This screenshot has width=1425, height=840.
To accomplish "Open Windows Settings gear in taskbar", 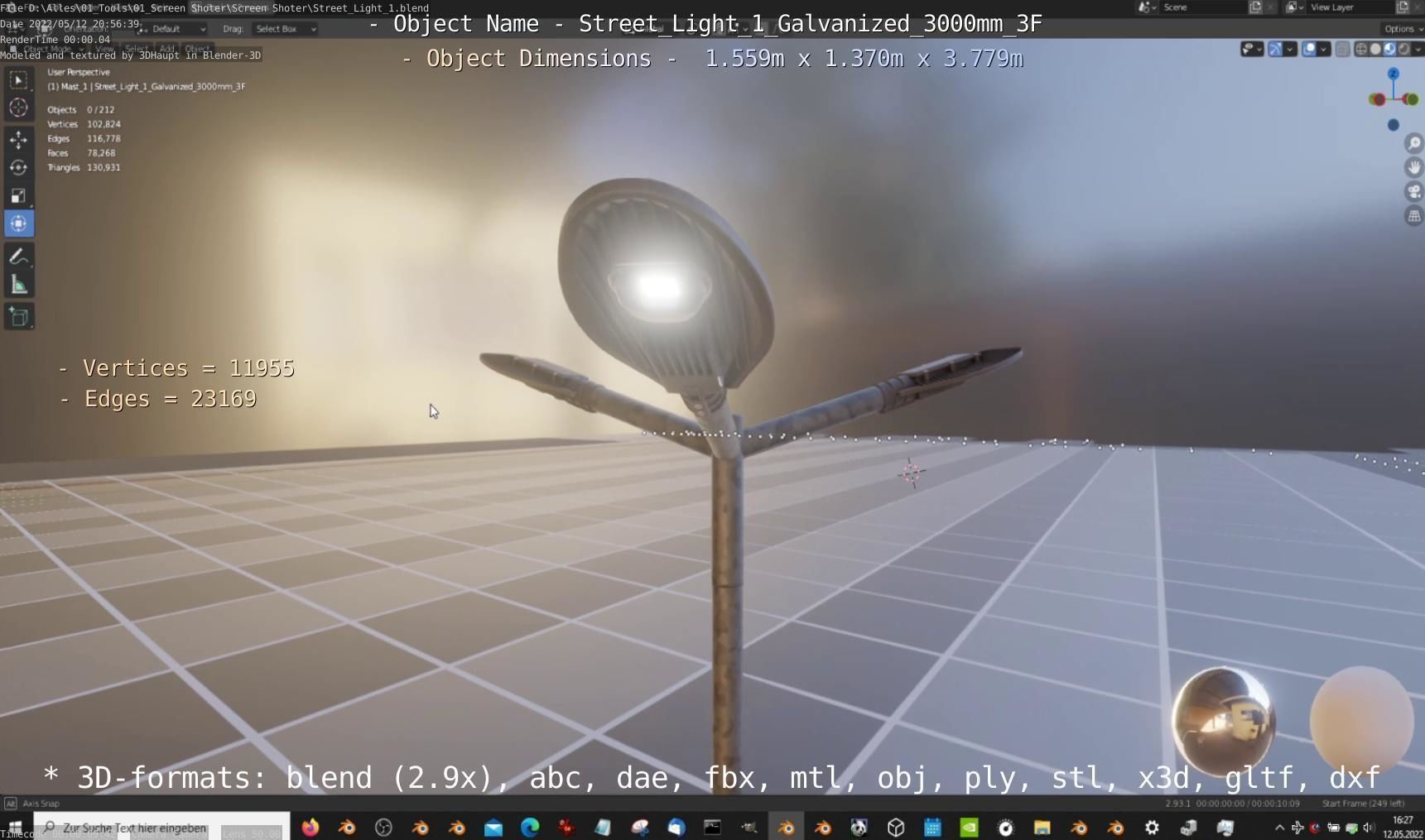I will click(x=1152, y=827).
